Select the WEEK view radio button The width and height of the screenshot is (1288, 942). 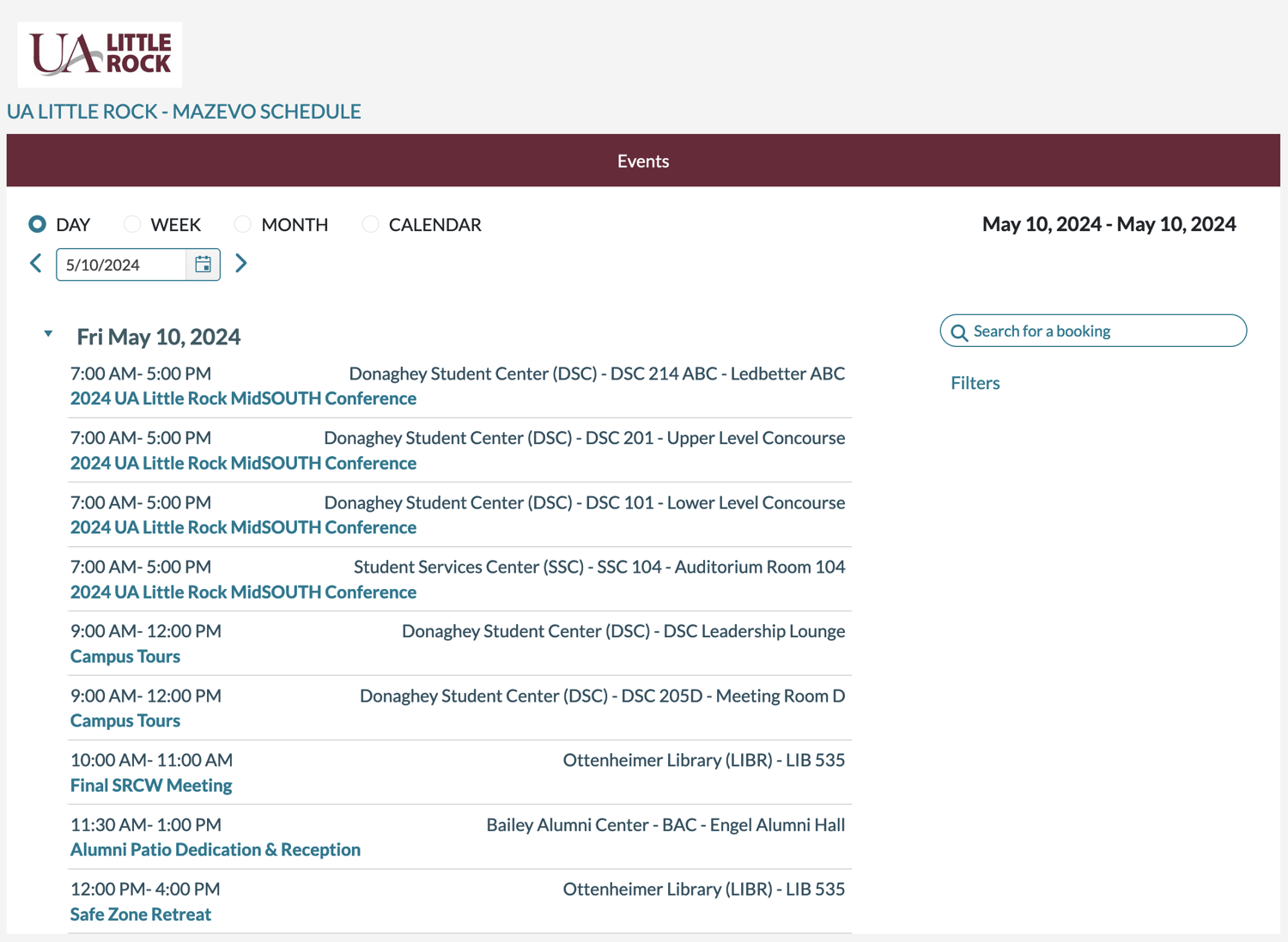pos(132,224)
